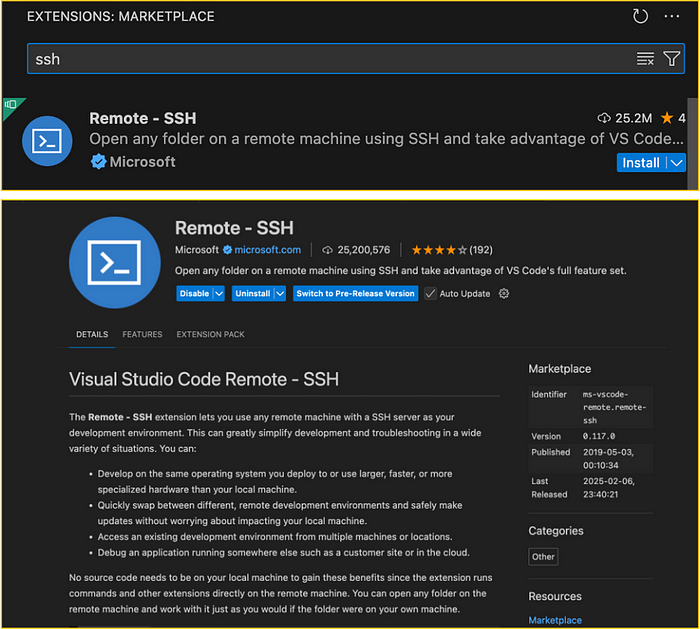Viewport: 700px width, 629px height.
Task: Open the extension search filter funnel
Action: pos(671,59)
